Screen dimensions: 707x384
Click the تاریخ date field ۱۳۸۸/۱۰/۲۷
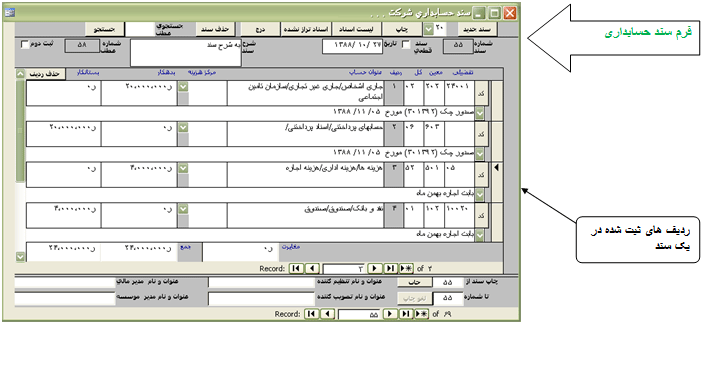[x=353, y=46]
